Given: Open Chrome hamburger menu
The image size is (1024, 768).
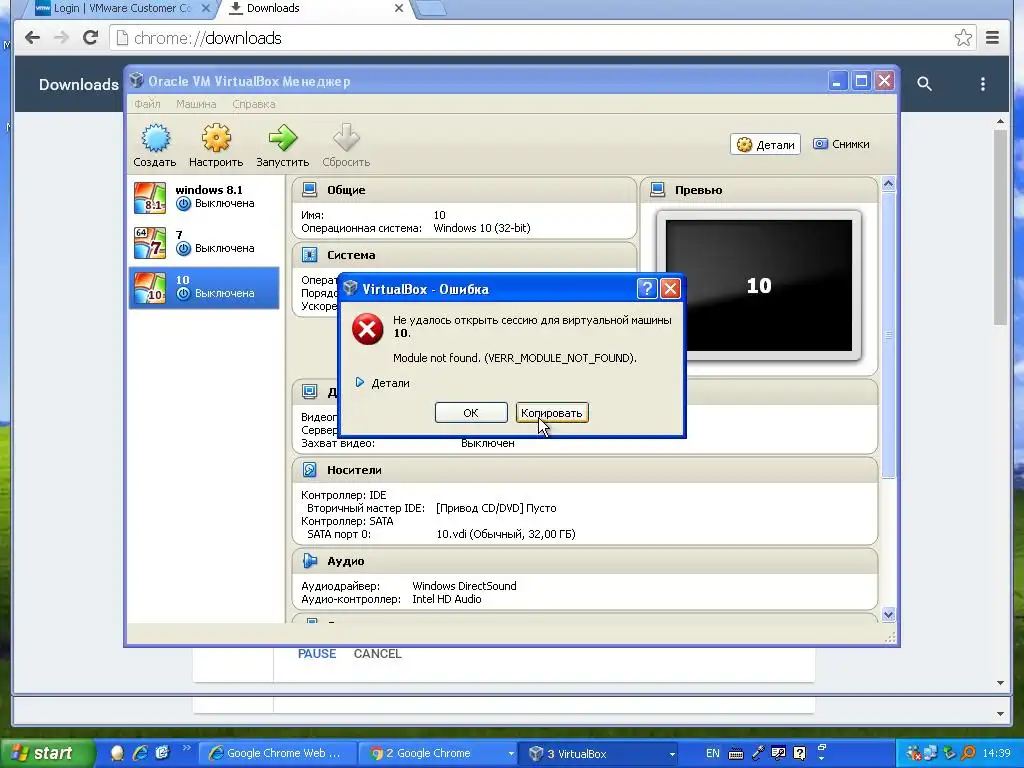Looking at the screenshot, I should 992,38.
